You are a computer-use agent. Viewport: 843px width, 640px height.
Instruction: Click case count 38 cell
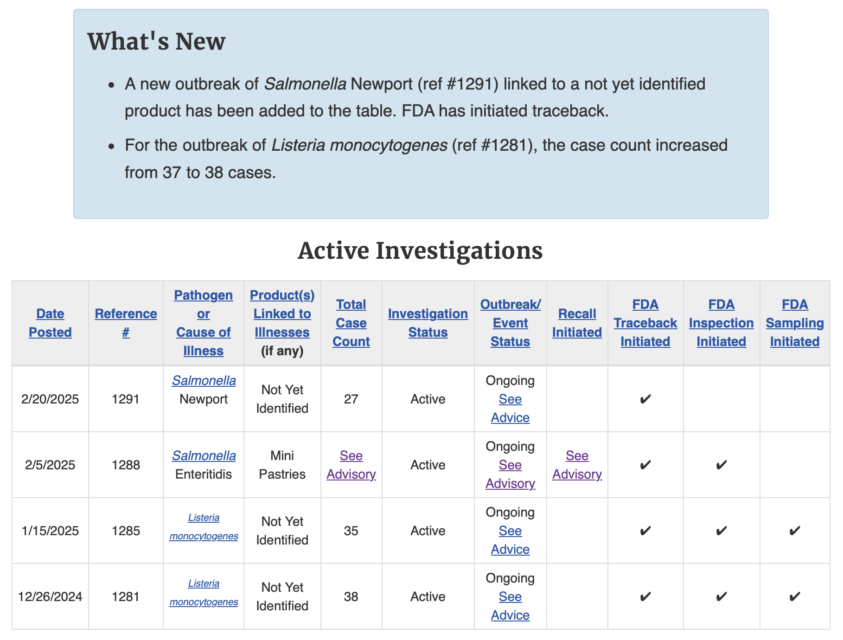click(x=351, y=596)
